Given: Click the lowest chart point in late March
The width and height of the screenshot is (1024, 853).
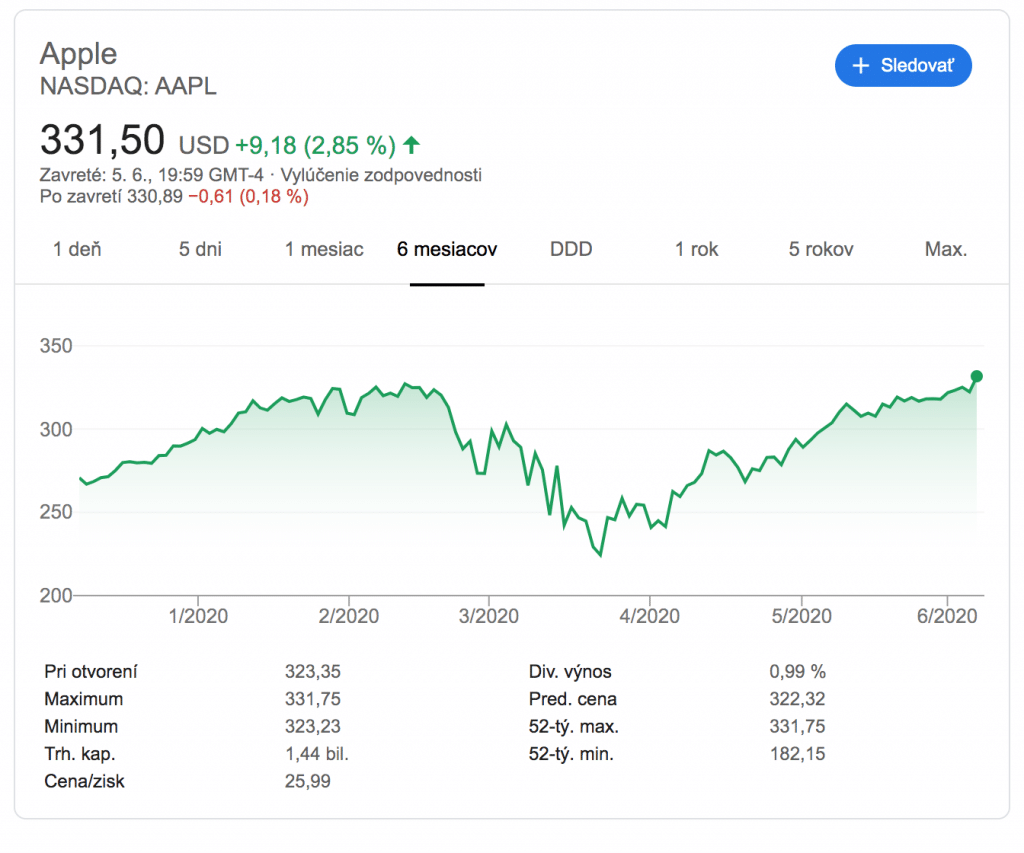Looking at the screenshot, I should 600,556.
